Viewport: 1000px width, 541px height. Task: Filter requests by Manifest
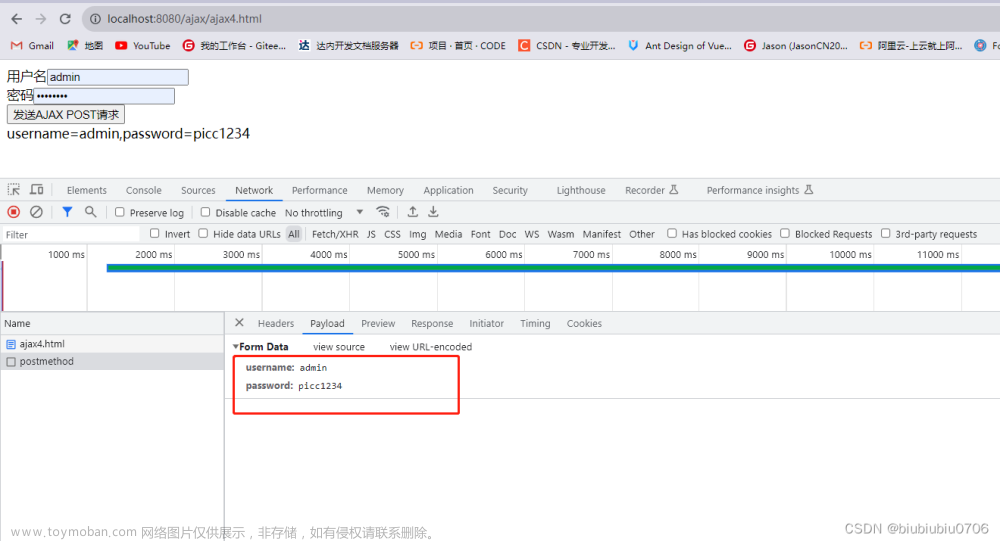coord(601,234)
